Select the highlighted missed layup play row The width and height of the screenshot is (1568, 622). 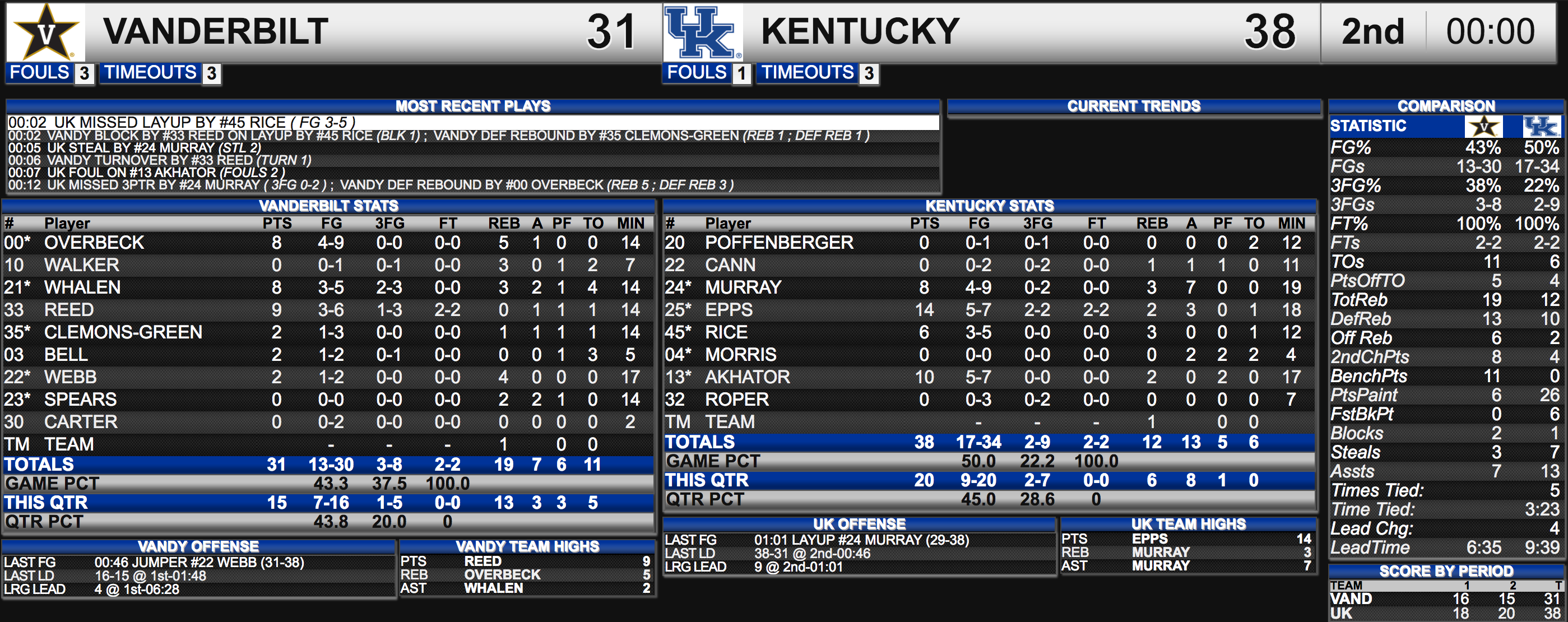tap(473, 122)
